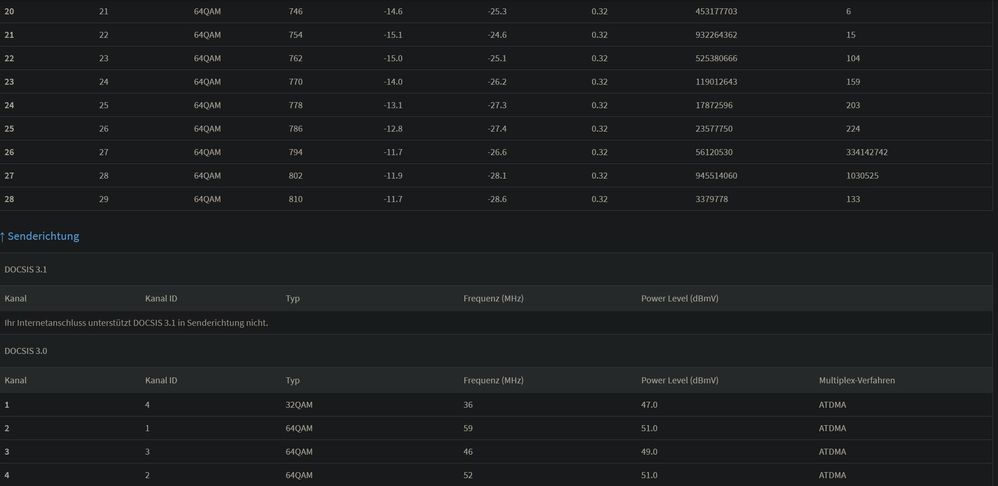
Task: Click the Kanal ID header under DOCSIS 3.1
Action: (x=161, y=298)
